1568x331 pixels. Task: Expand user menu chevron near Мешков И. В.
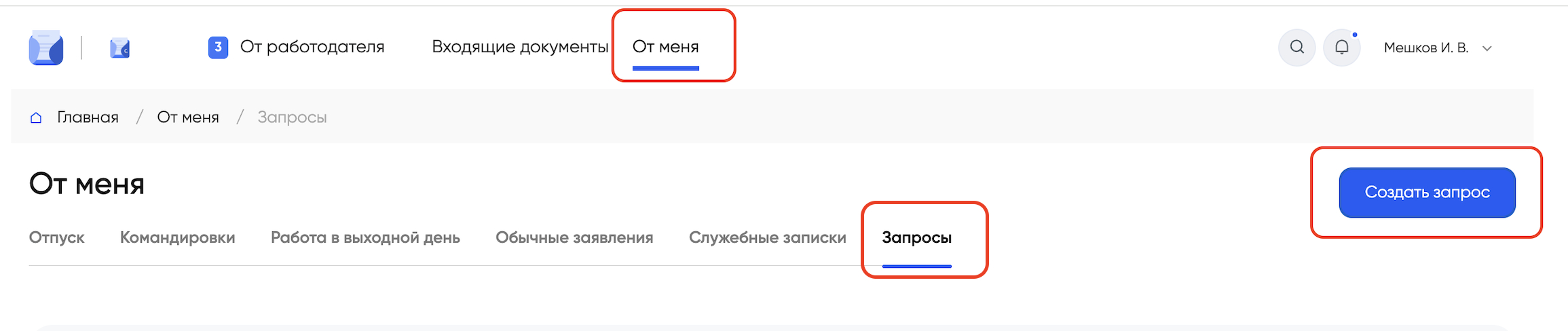1487,48
